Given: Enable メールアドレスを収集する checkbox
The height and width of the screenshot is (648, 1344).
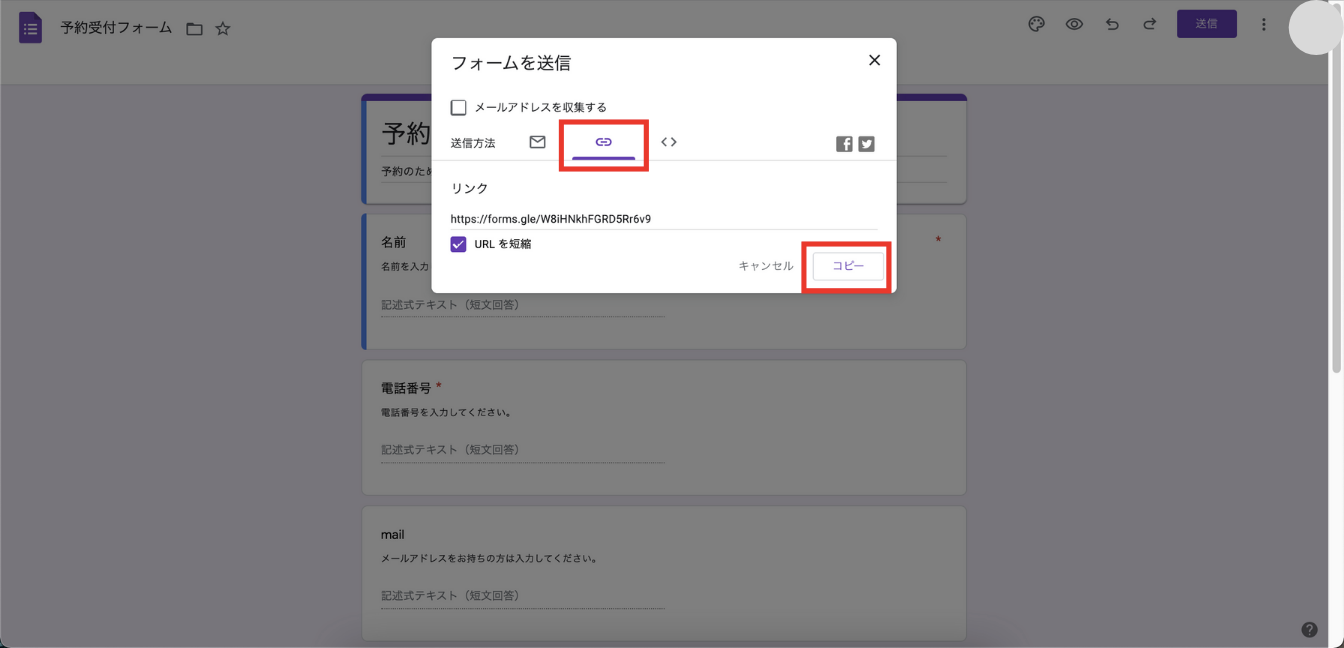Looking at the screenshot, I should [x=458, y=107].
